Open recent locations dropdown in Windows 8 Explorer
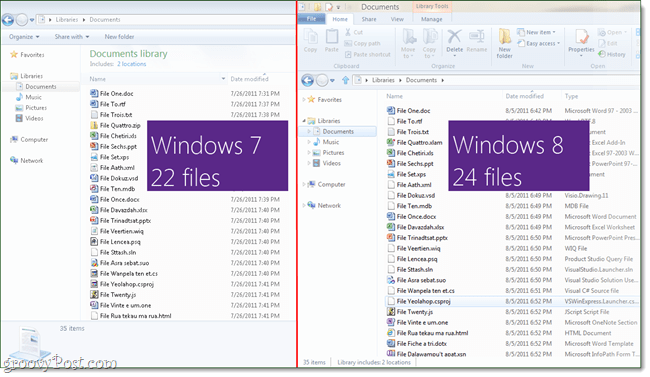 [332, 80]
